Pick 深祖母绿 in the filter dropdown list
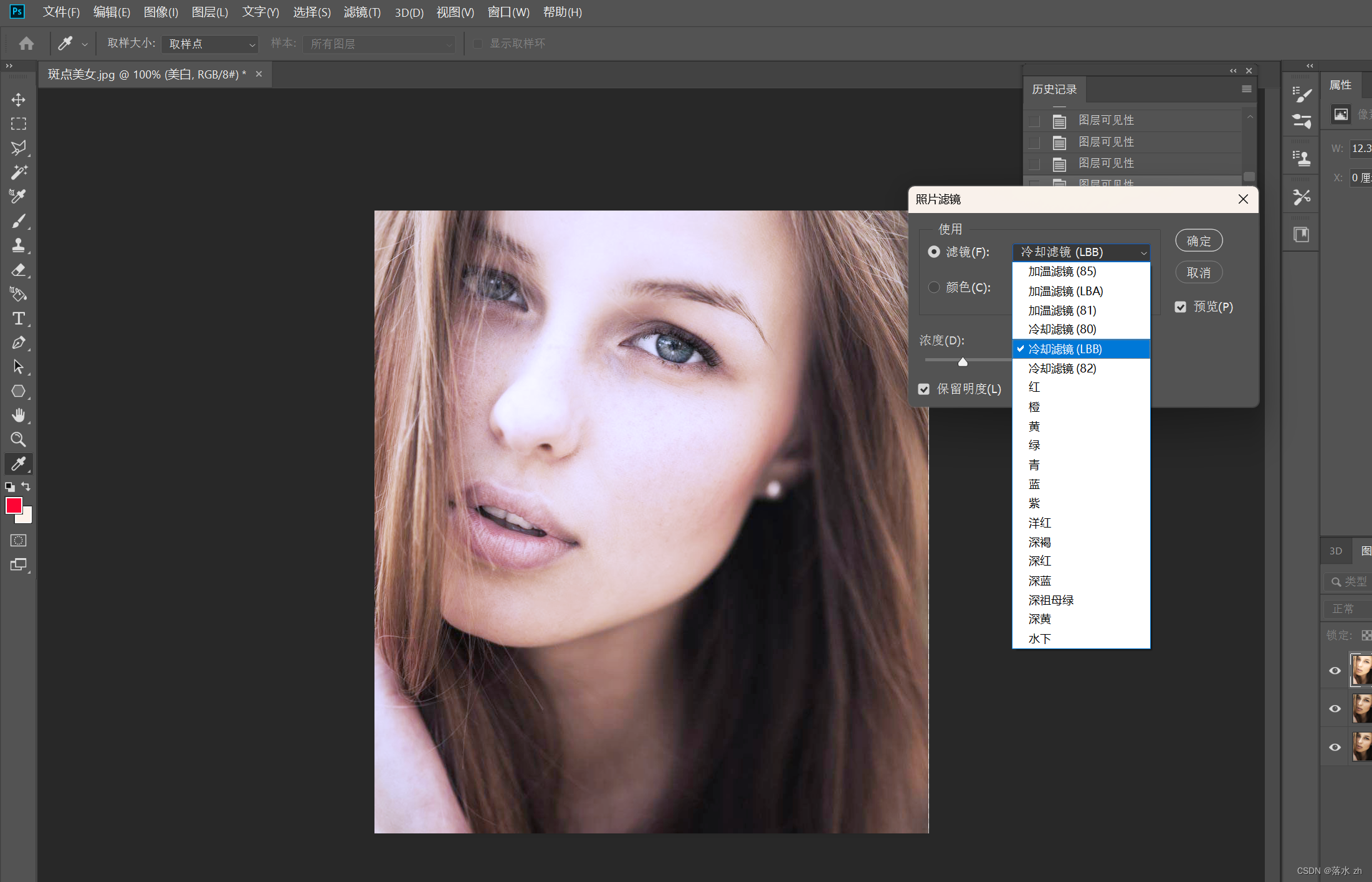1372x882 pixels. point(1050,600)
